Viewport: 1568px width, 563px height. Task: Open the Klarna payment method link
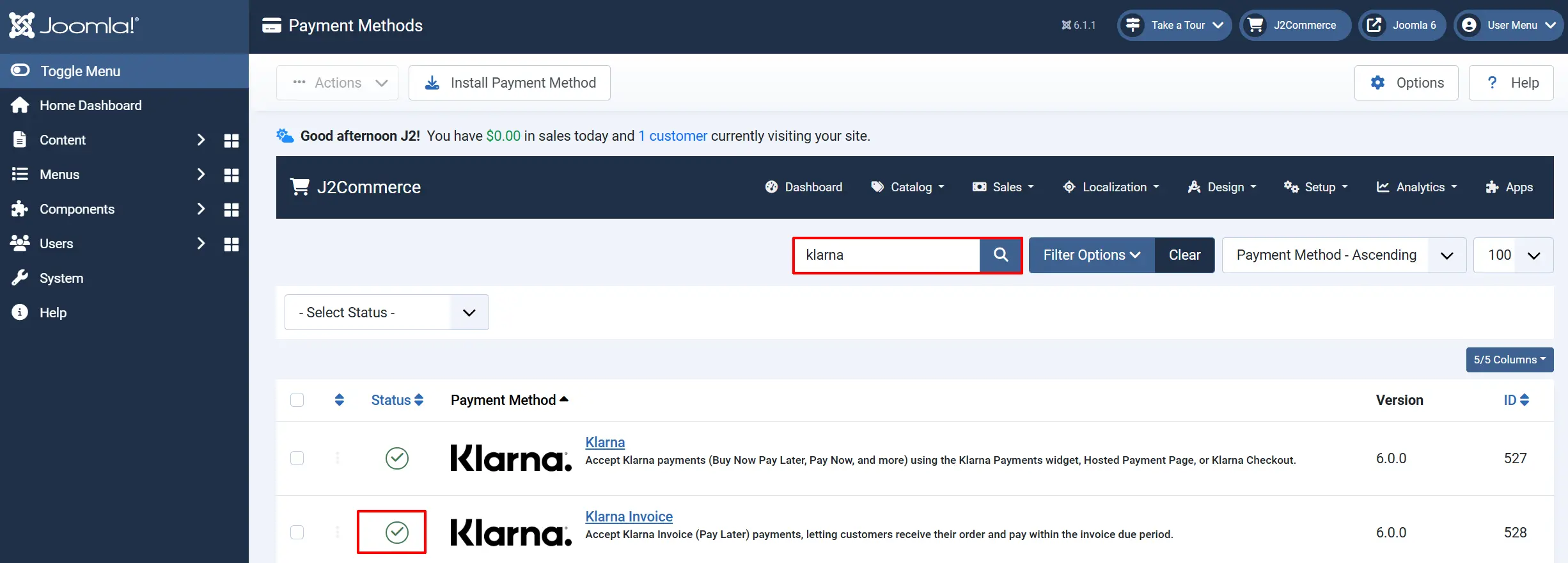tap(605, 442)
